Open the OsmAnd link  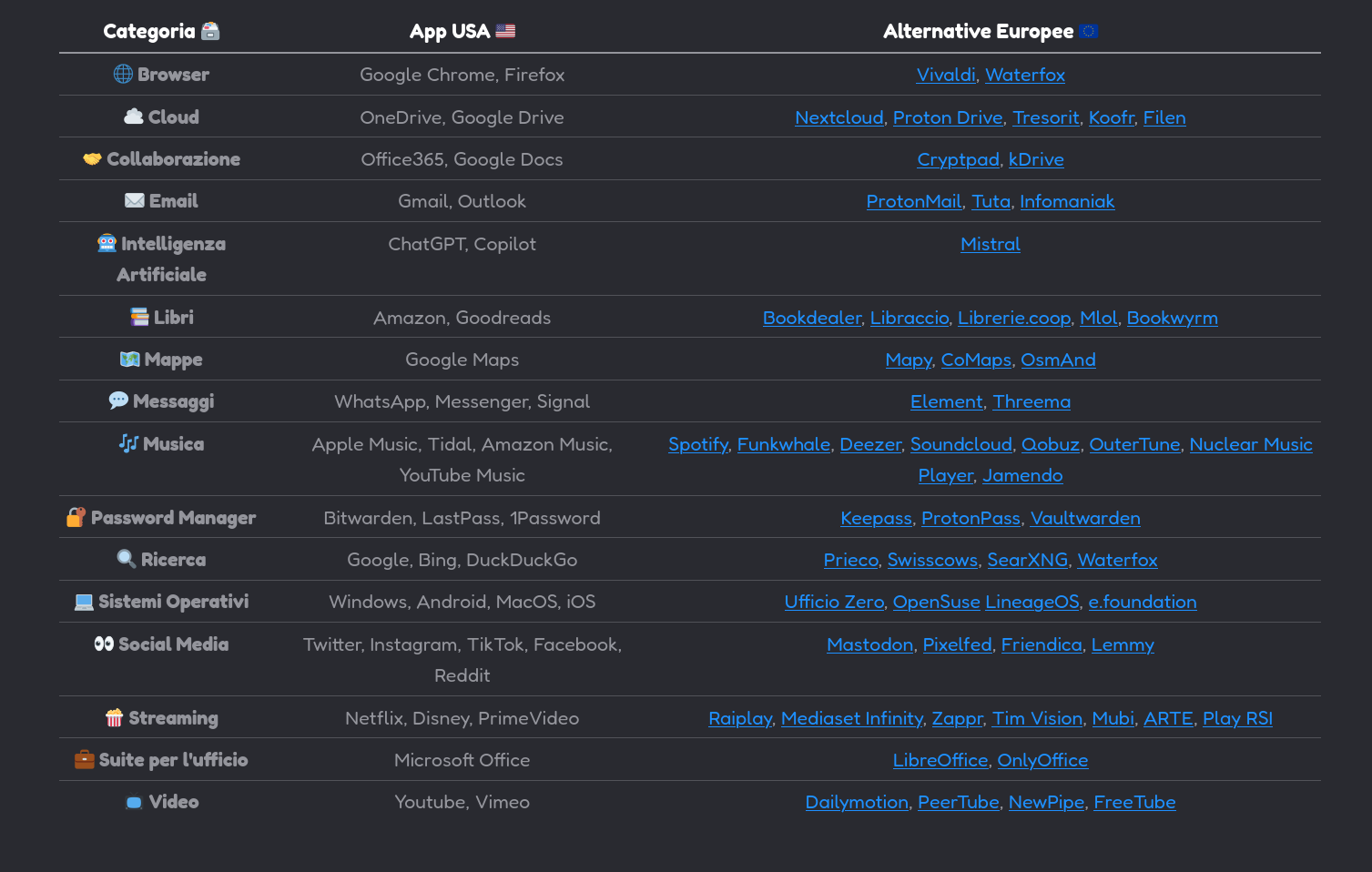pyautogui.click(x=1058, y=360)
